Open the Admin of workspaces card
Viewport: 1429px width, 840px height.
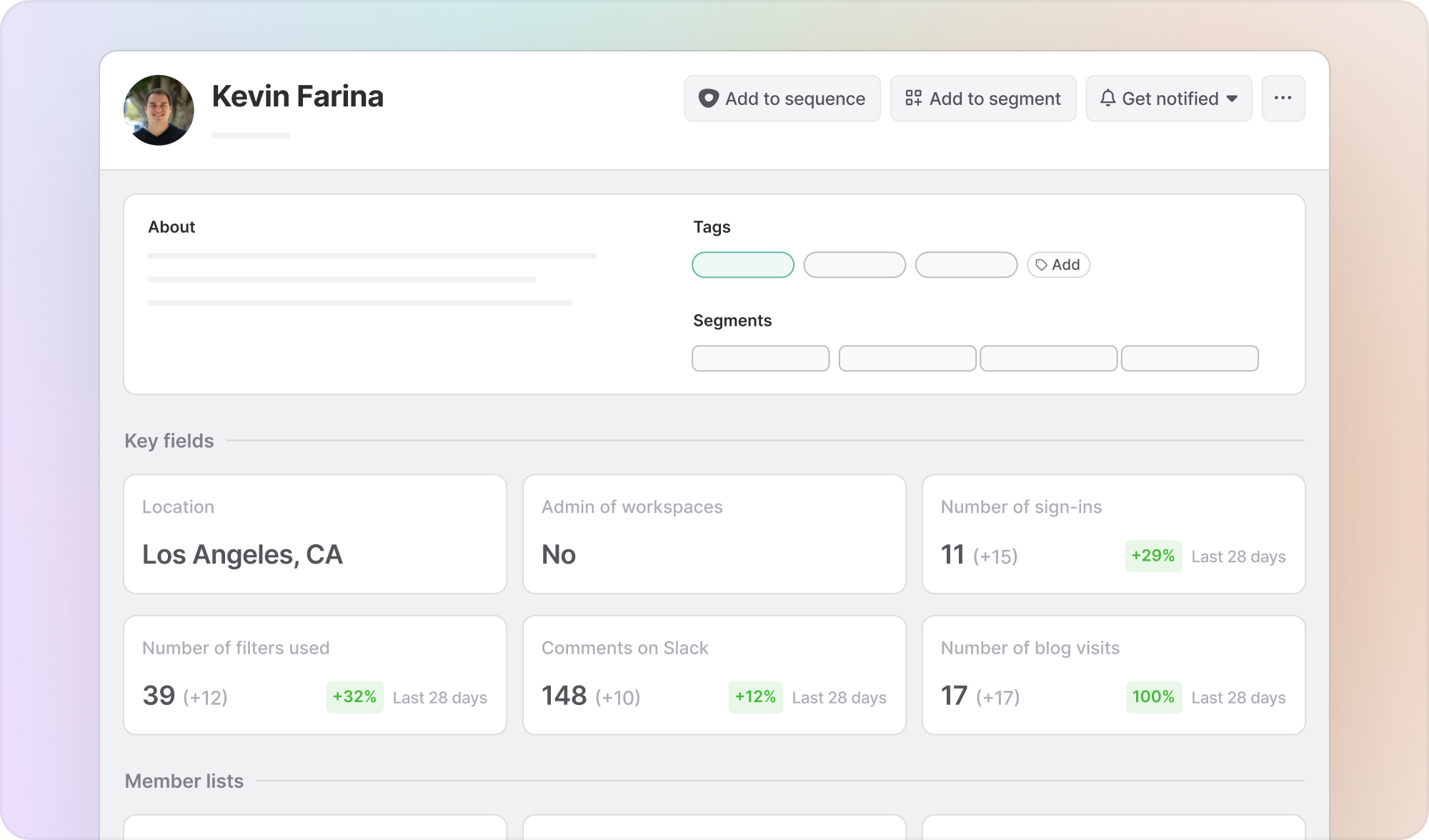tap(714, 534)
